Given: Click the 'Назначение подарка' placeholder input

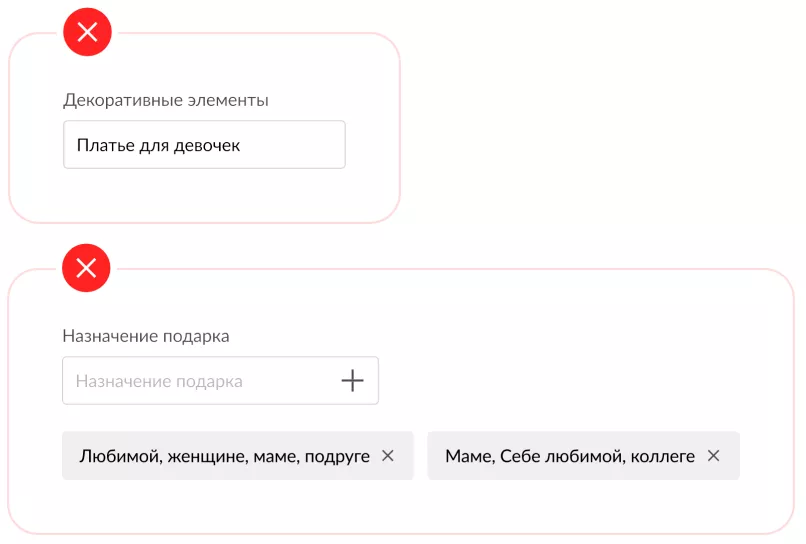Looking at the screenshot, I should pyautogui.click(x=200, y=381).
